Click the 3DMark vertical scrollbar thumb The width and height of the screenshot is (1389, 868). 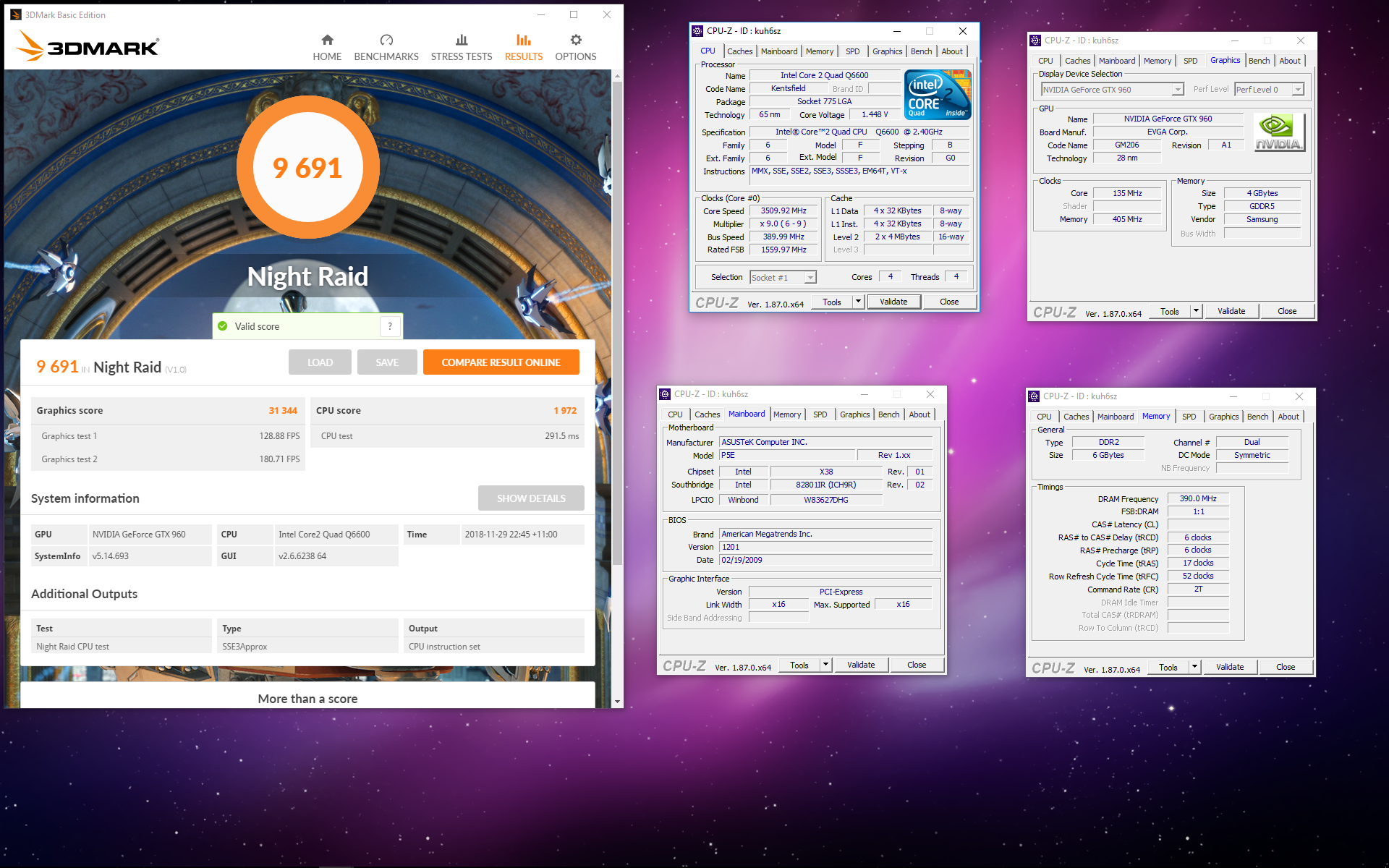point(617,322)
